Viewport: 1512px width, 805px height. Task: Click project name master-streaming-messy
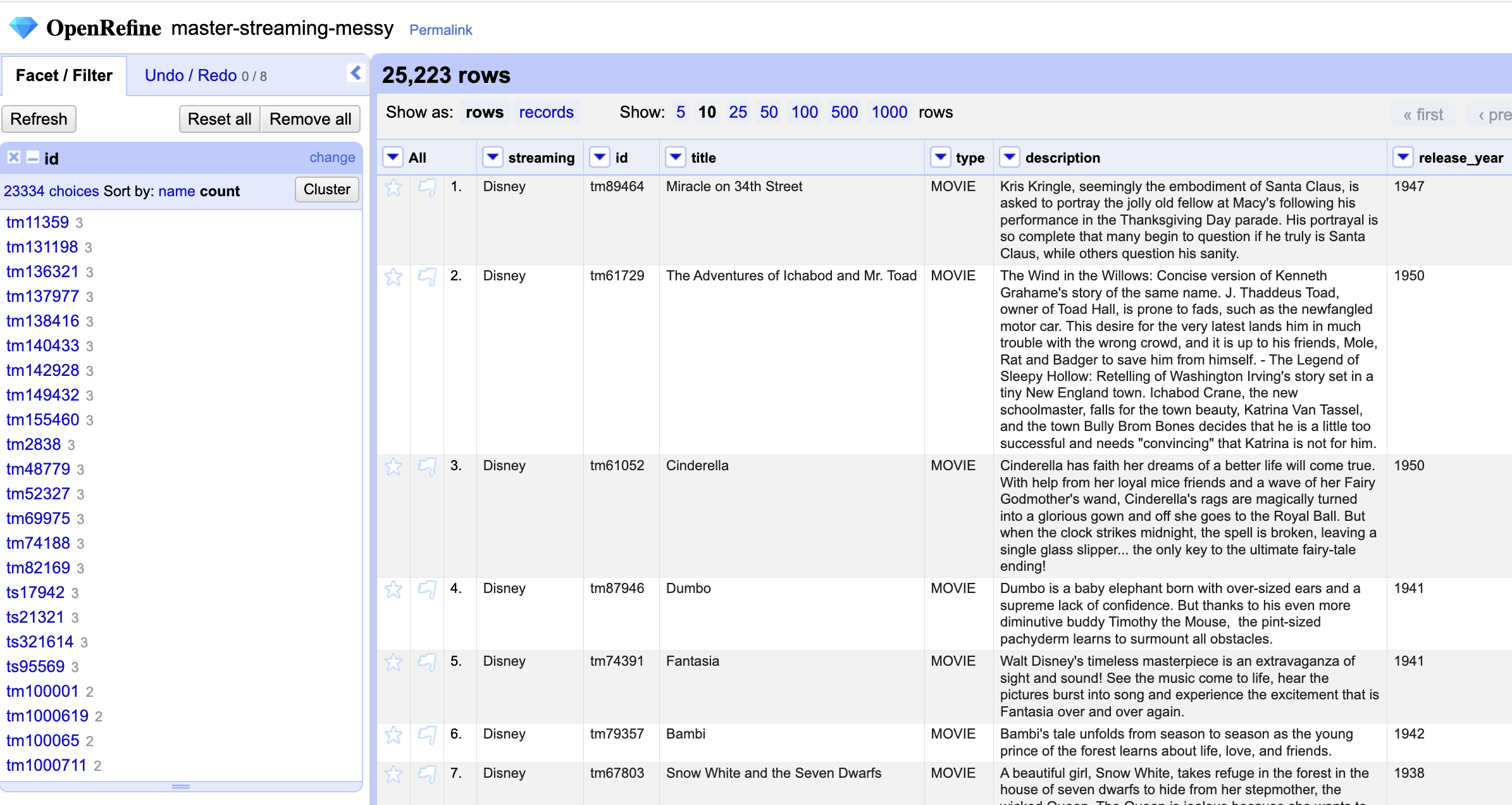[x=282, y=28]
